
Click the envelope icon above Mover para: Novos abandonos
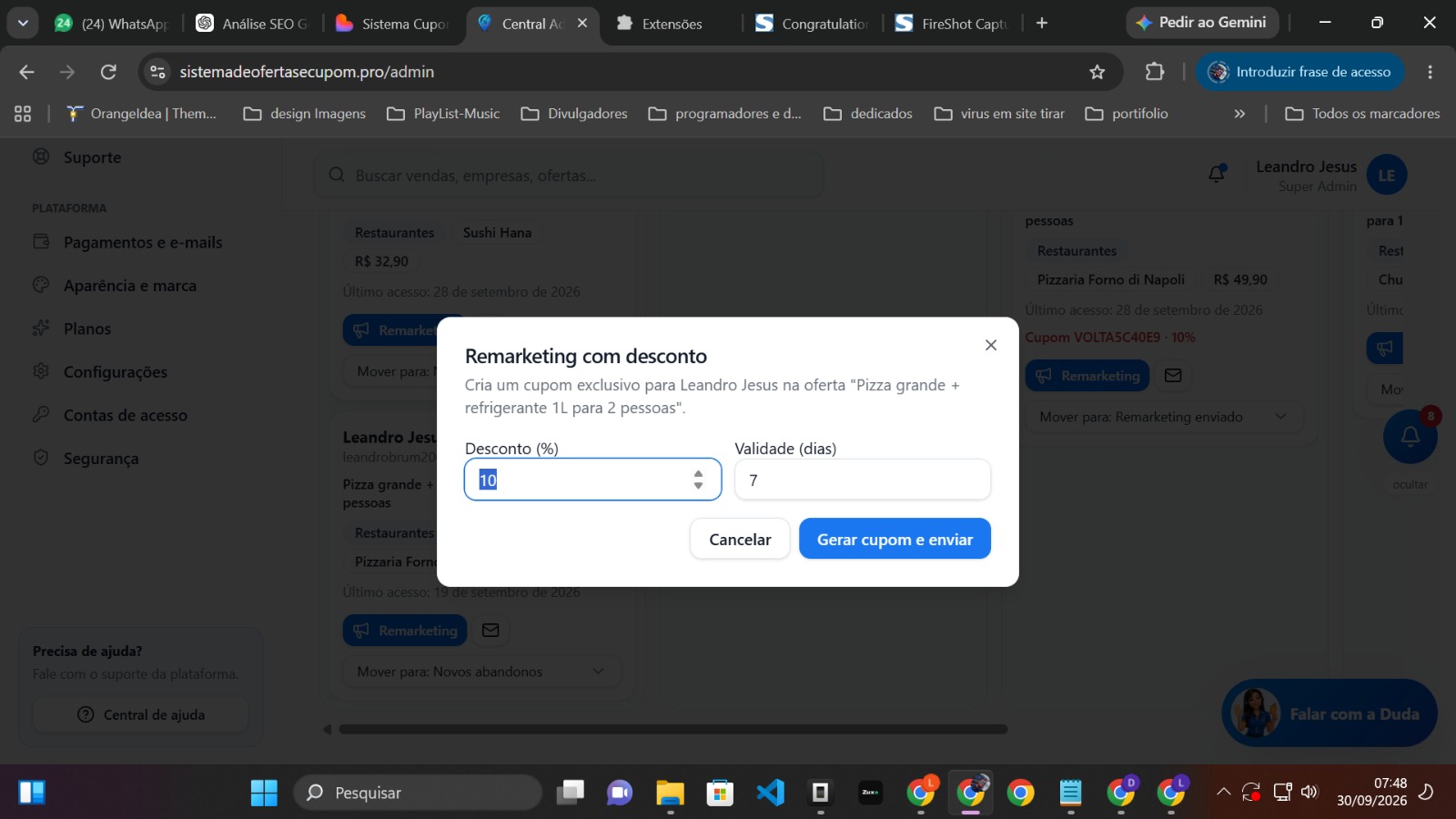click(490, 630)
